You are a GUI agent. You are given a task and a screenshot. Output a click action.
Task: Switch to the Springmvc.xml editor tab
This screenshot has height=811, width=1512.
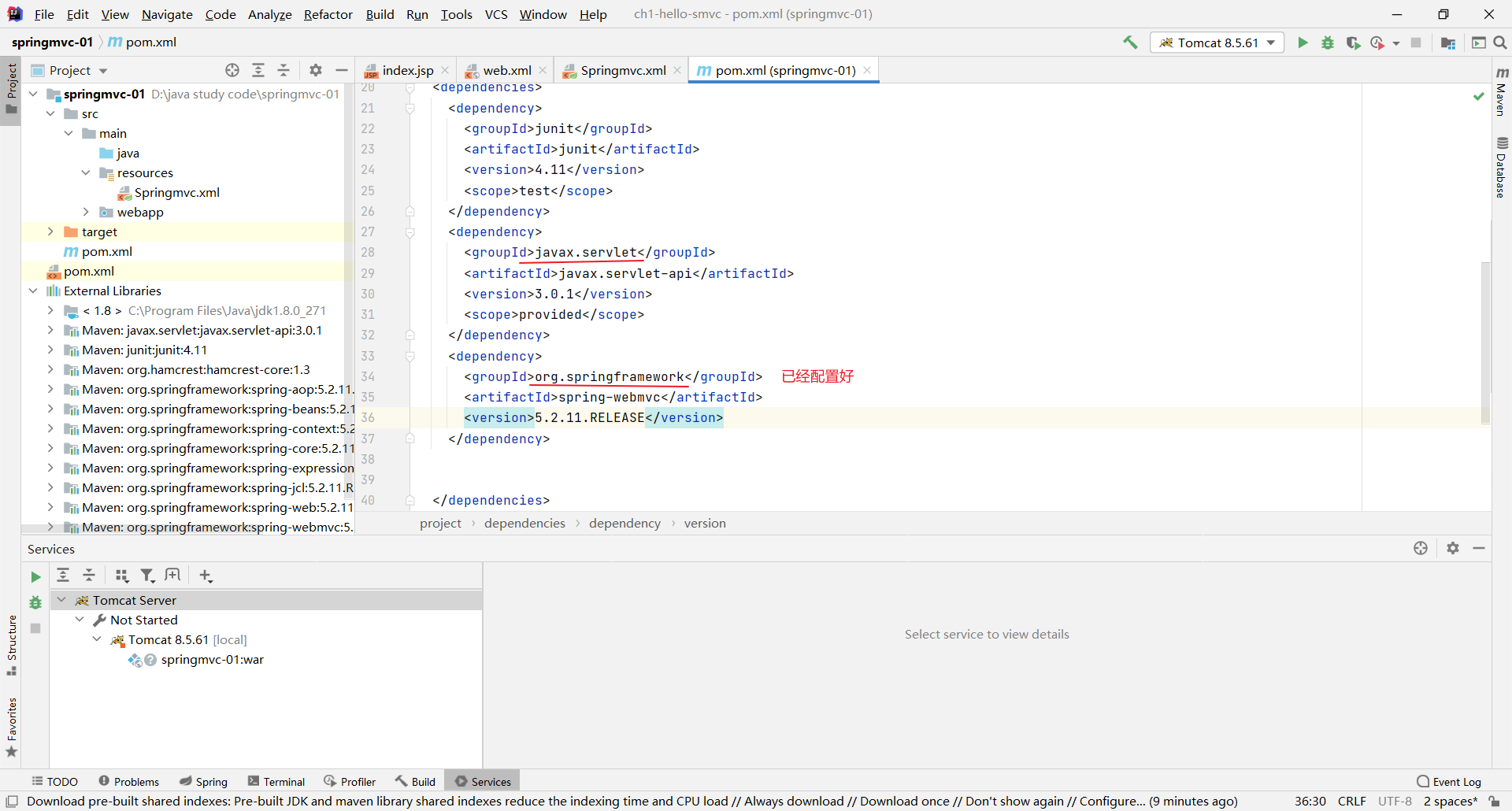623,70
